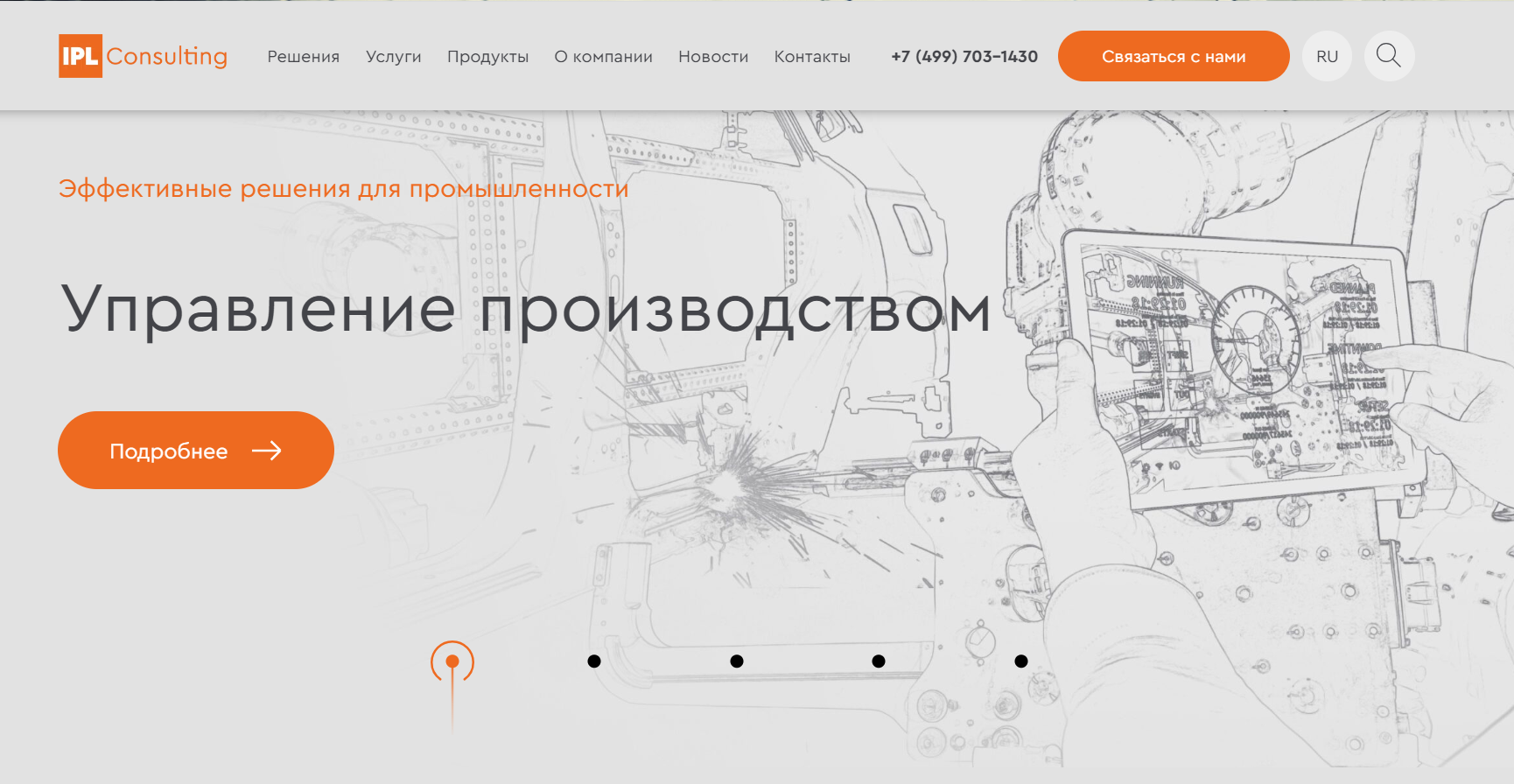Click the Подробнее button
This screenshot has height=784, width=1514.
point(196,451)
